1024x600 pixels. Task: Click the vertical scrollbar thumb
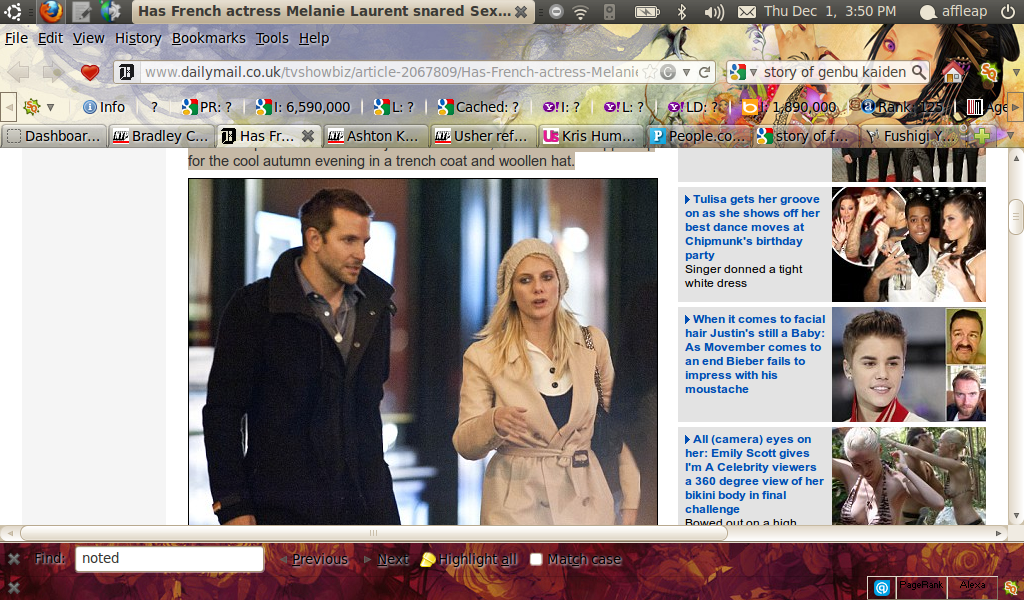click(x=1016, y=217)
